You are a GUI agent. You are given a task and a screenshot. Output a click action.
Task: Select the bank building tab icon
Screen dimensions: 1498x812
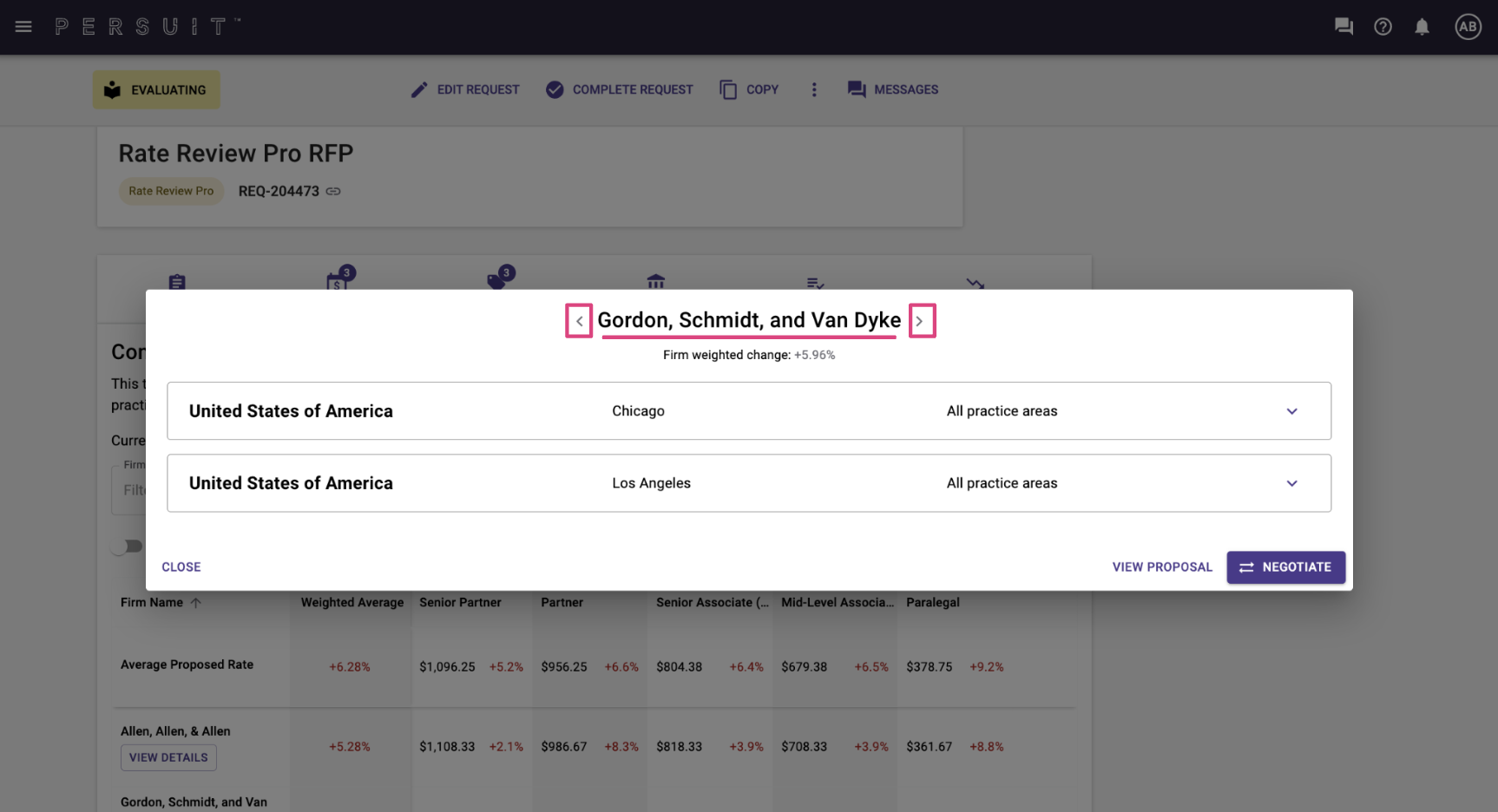(656, 282)
